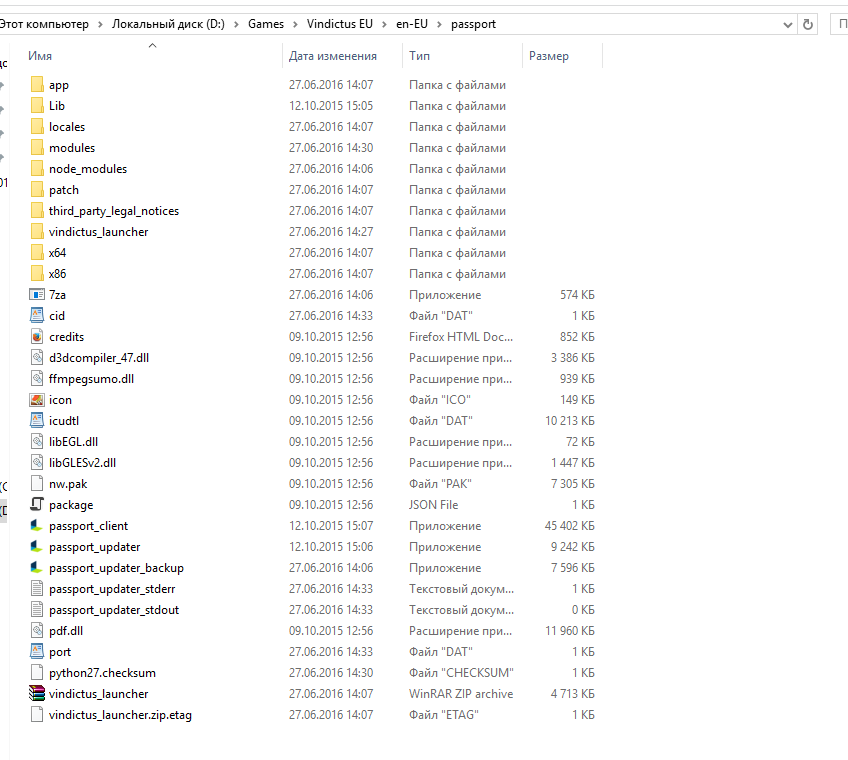
Task: Click the WinRAR ZIP archive type cell
Action: (461, 694)
